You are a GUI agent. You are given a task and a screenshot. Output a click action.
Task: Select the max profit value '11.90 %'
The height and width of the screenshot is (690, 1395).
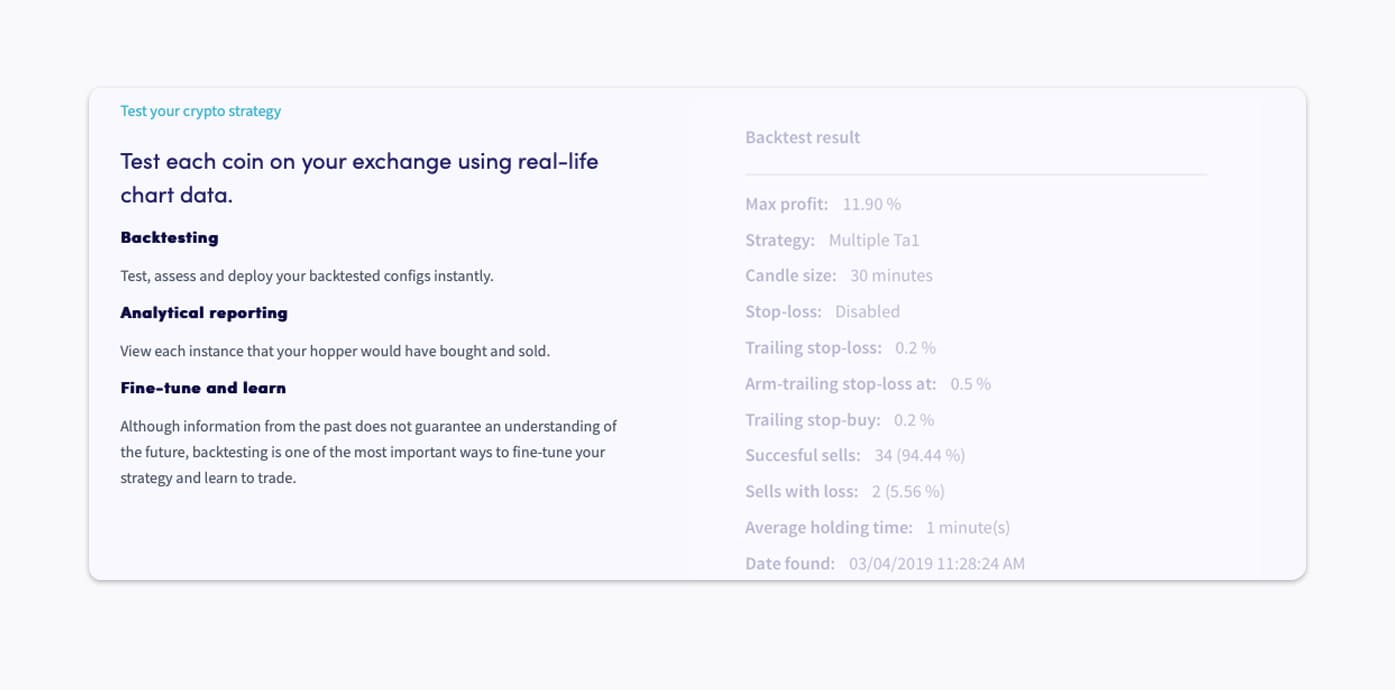pos(872,204)
